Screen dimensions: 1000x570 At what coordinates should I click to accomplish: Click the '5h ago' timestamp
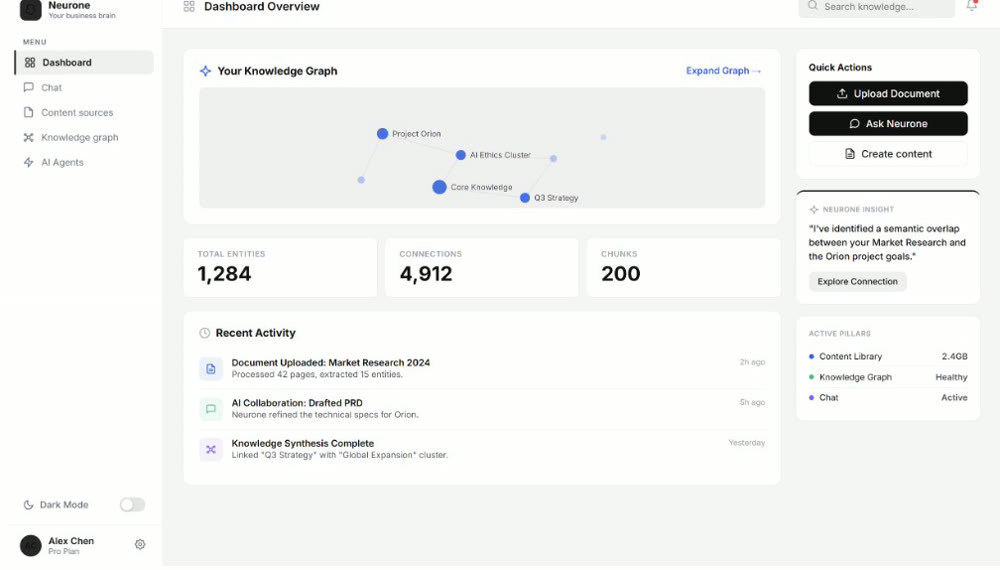tap(752, 402)
